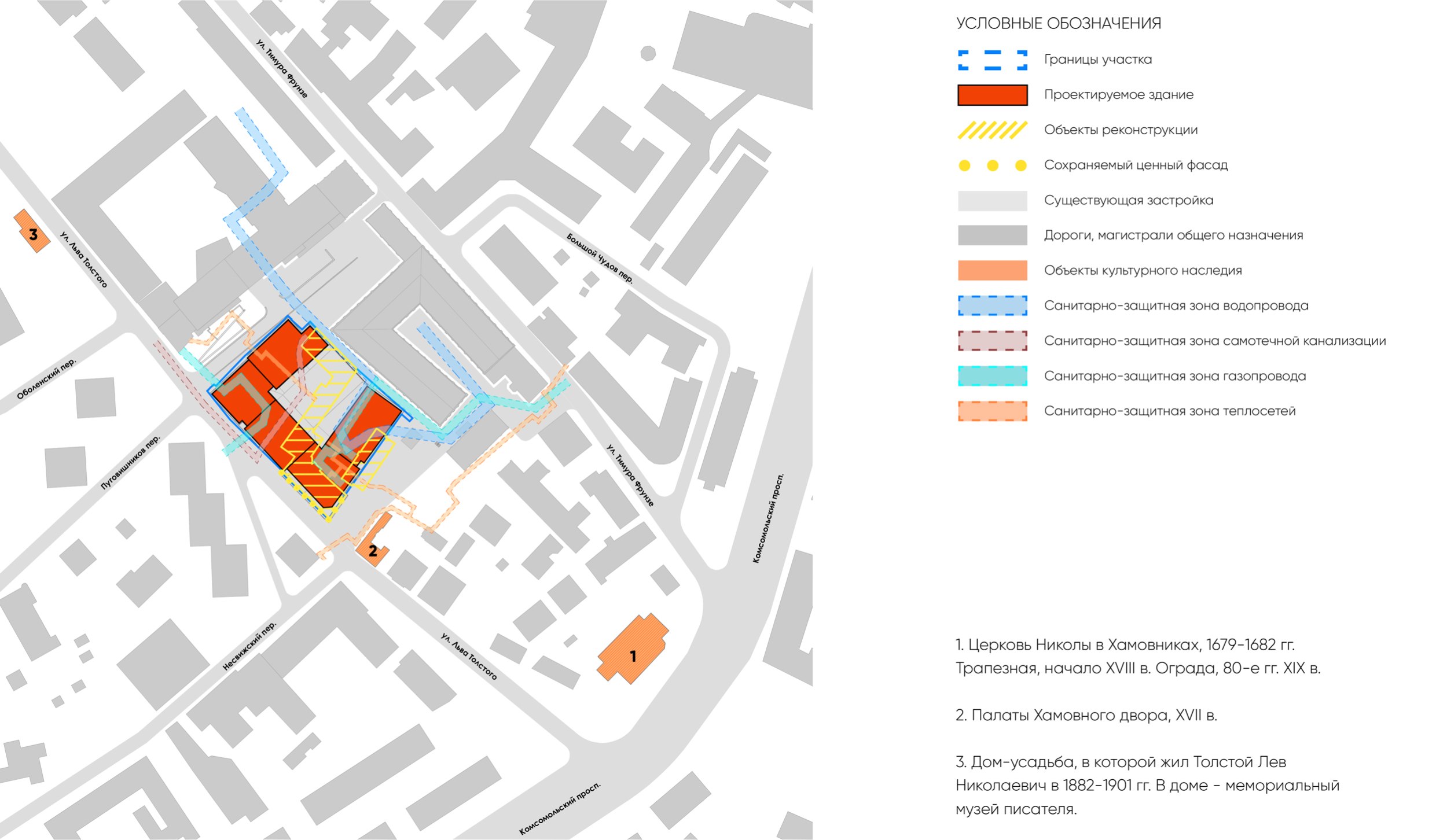Click the lower 'ул. Льва Толстого' street label
The image size is (1447, 840).
coord(469,656)
